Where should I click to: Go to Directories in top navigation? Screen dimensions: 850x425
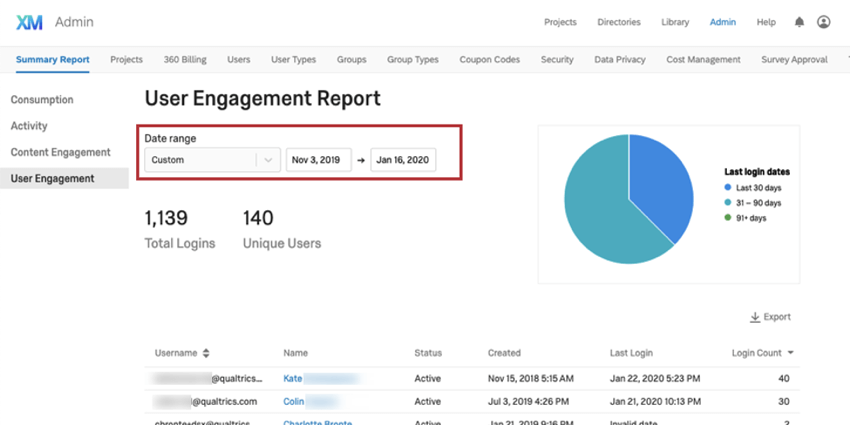point(619,22)
